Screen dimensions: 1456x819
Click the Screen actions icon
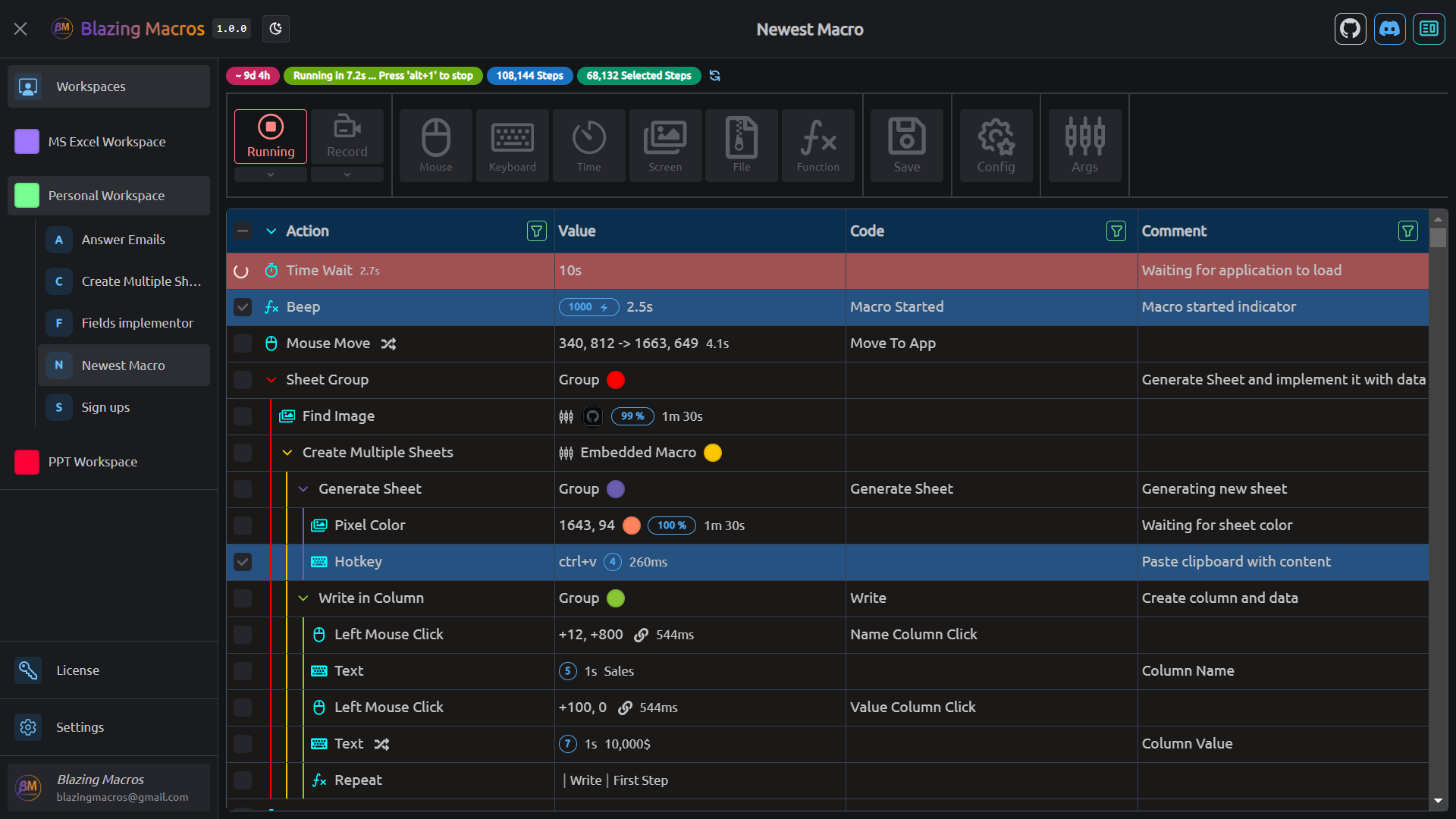pos(664,145)
